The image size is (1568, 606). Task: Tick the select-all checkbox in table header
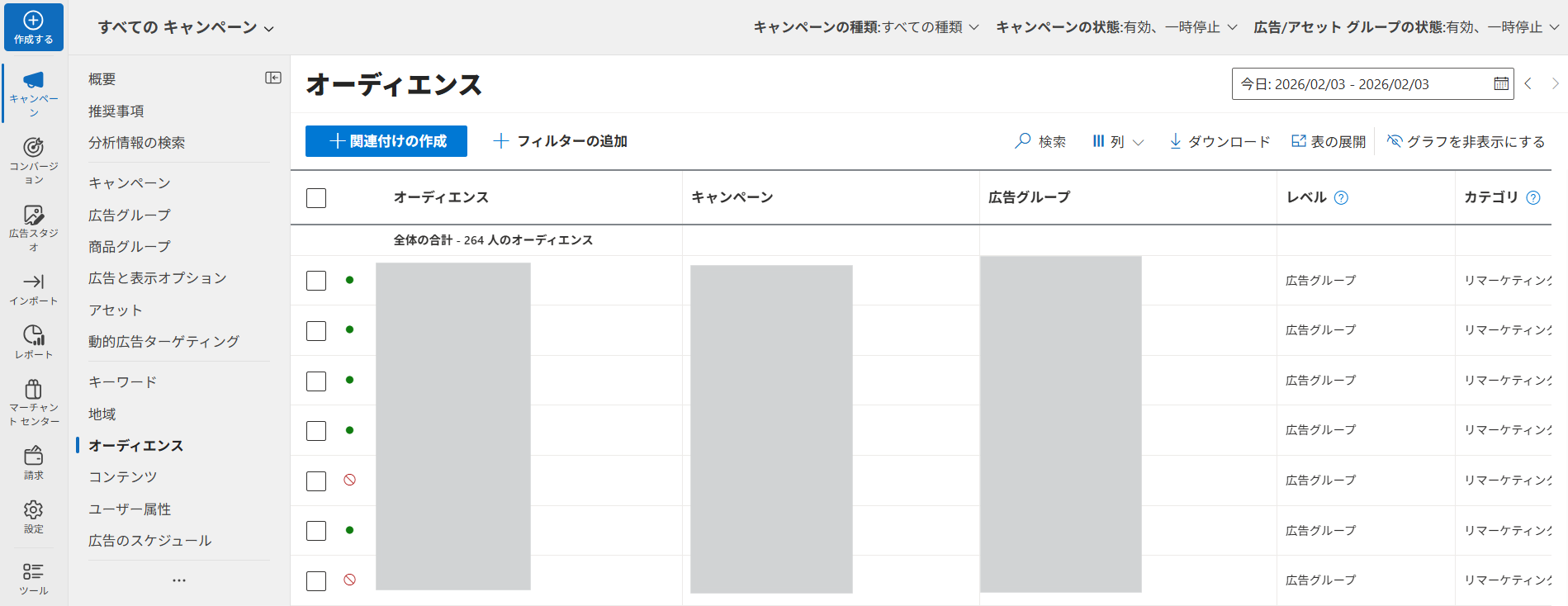click(316, 198)
